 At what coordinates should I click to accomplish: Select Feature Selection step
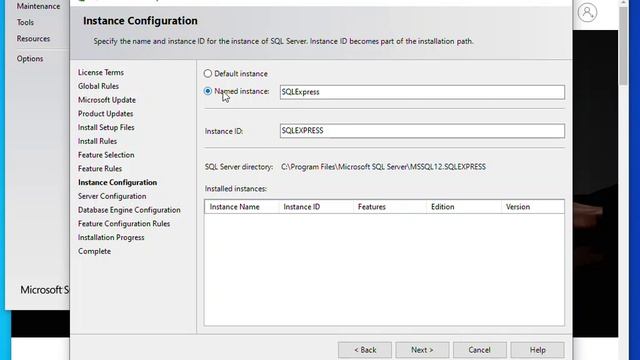pyautogui.click(x=106, y=155)
